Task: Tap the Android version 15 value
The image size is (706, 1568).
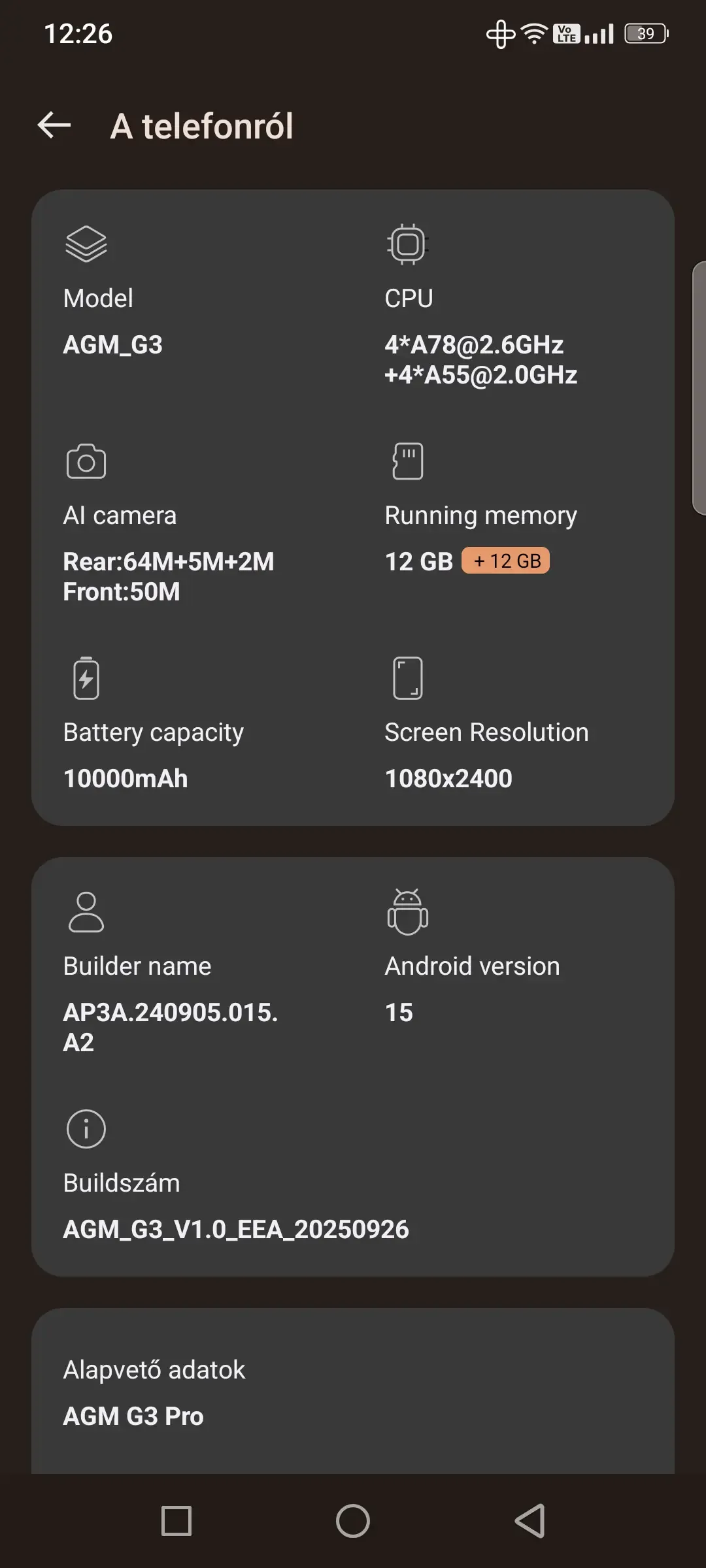Action: click(399, 1012)
